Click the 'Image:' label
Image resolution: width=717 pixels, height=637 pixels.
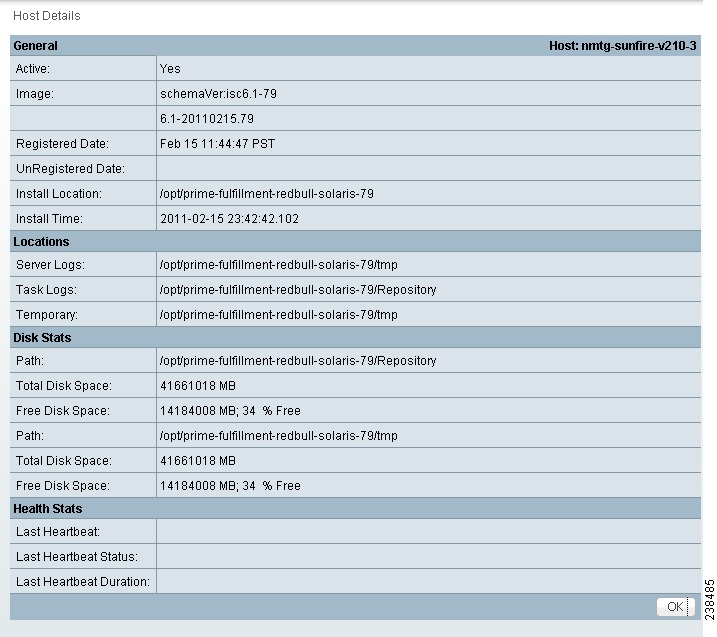click(35, 94)
